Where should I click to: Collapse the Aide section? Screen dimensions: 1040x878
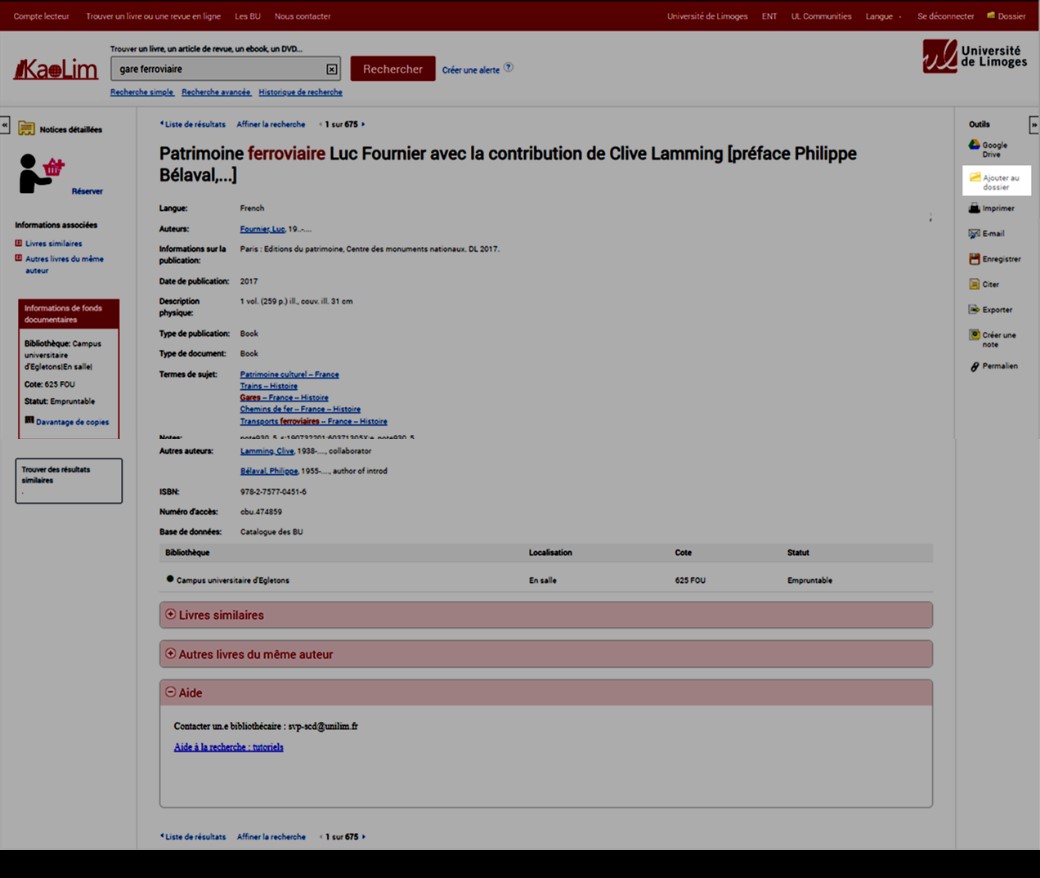click(171, 692)
